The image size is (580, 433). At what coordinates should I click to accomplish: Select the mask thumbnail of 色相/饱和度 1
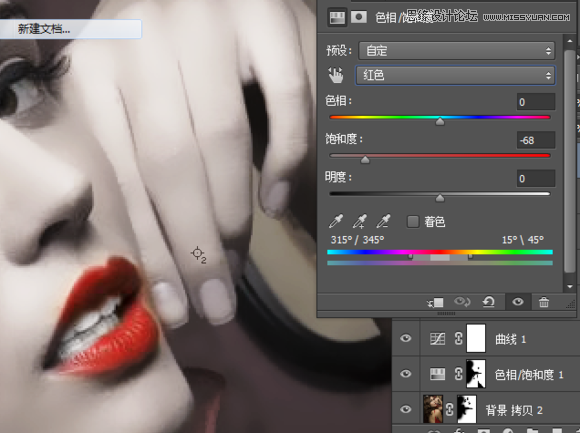(x=476, y=373)
